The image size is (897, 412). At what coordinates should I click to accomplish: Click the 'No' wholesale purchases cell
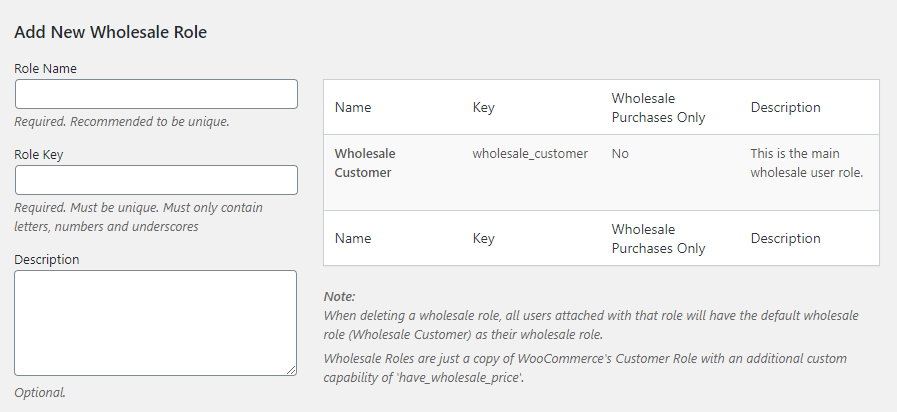pos(621,154)
